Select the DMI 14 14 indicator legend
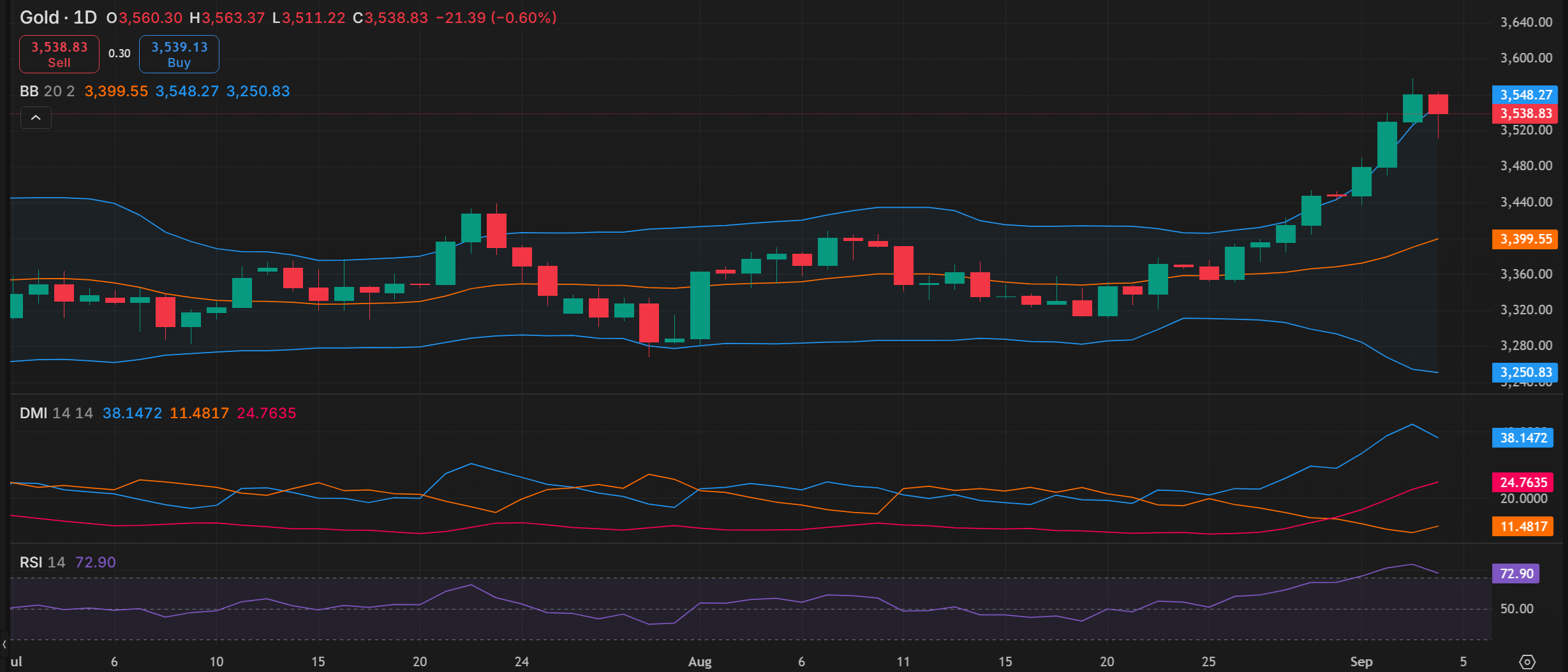1568x672 pixels. pyautogui.click(x=56, y=413)
